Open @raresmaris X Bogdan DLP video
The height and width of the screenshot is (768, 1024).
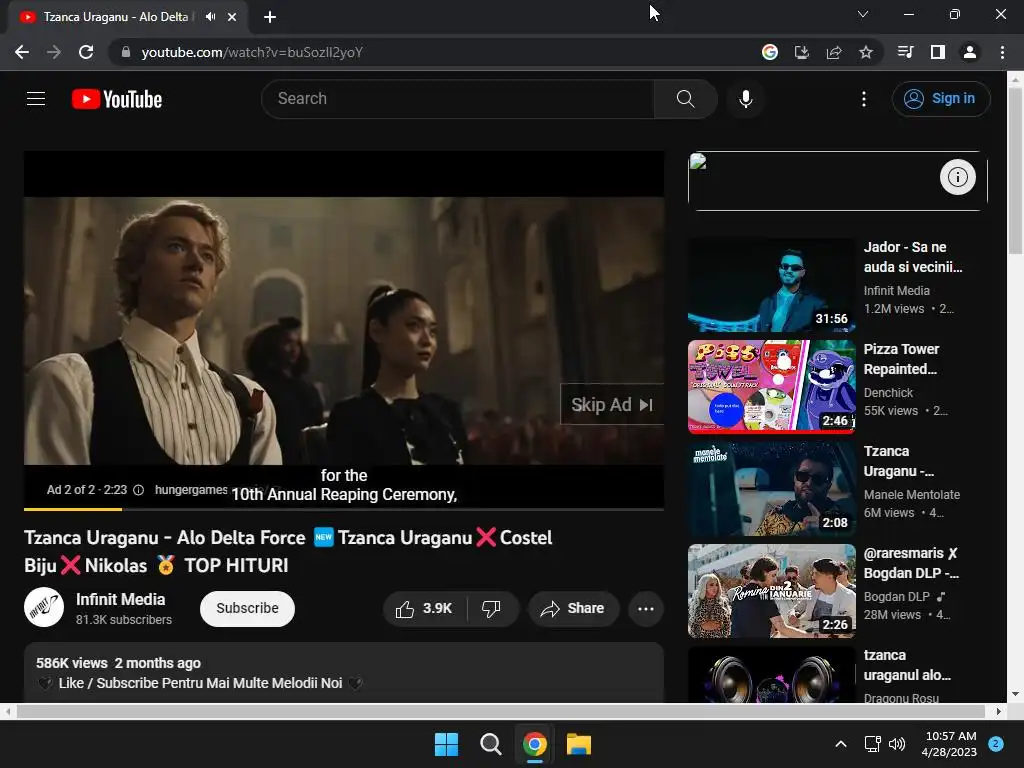click(x=771, y=590)
